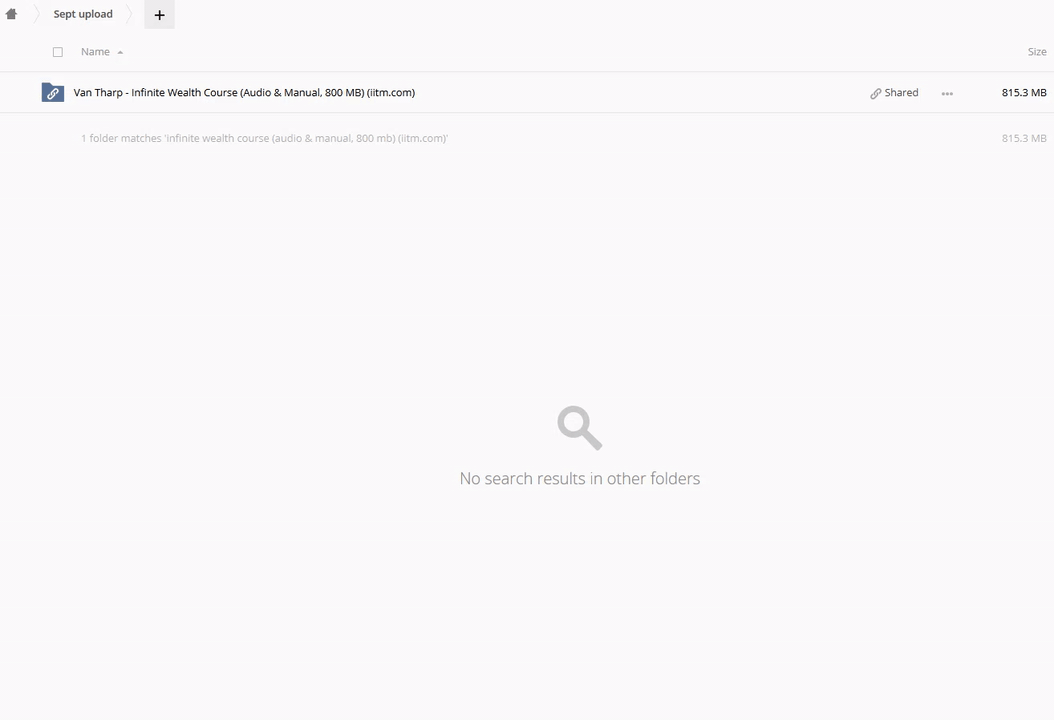The image size is (1054, 720).
Task: Click the large magnifying glass search icon
Action: (579, 428)
